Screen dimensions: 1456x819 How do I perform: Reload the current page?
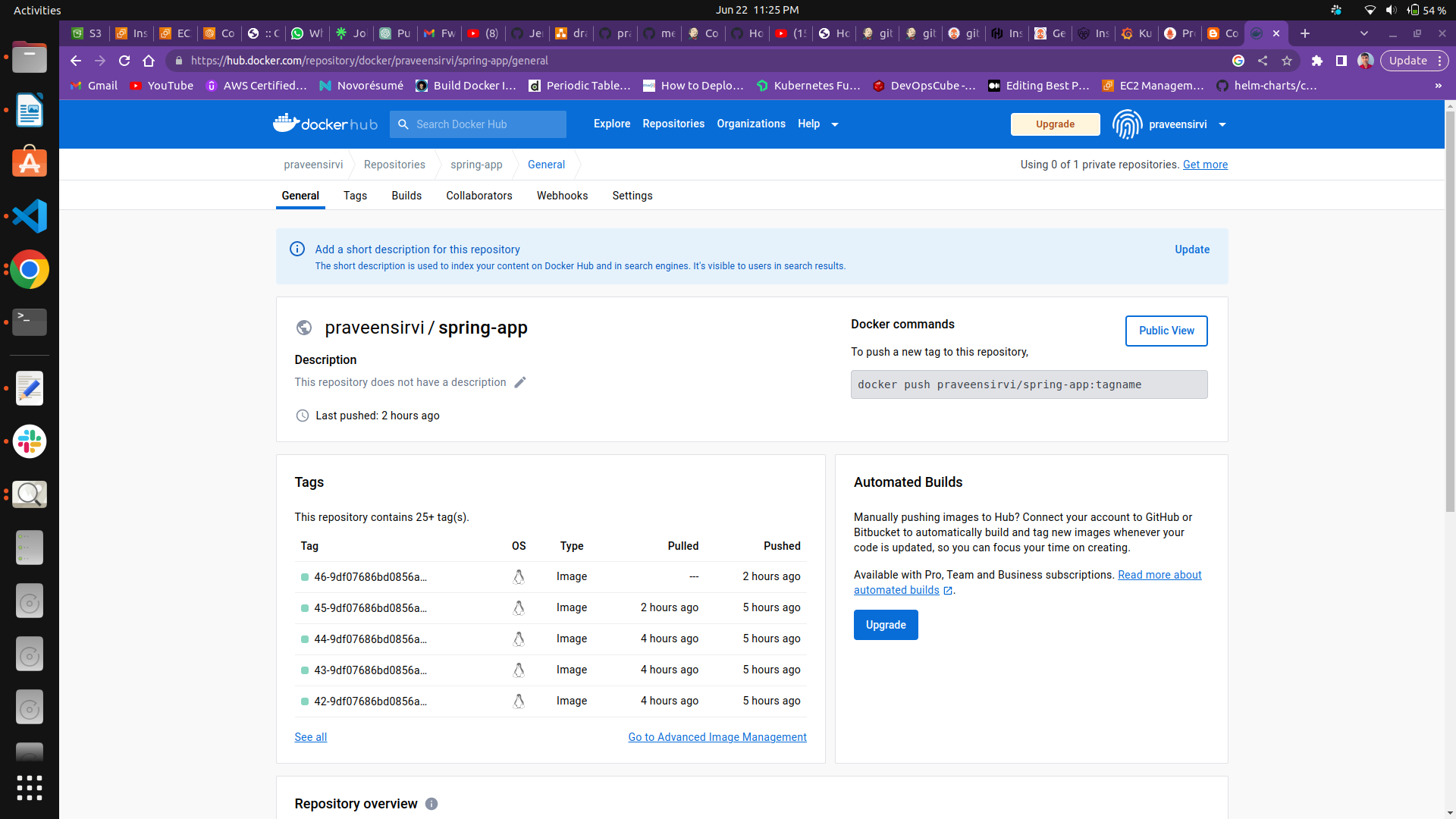click(x=124, y=61)
